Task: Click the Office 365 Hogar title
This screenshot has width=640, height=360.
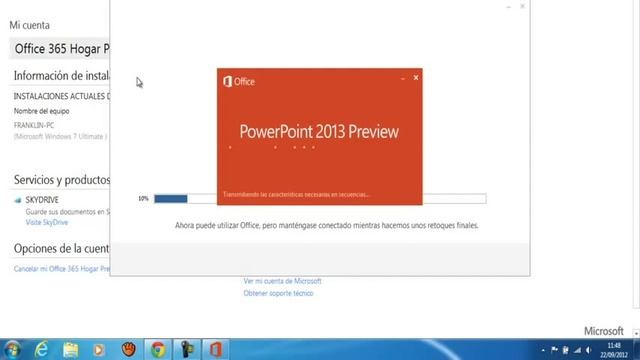Action: tap(62, 49)
